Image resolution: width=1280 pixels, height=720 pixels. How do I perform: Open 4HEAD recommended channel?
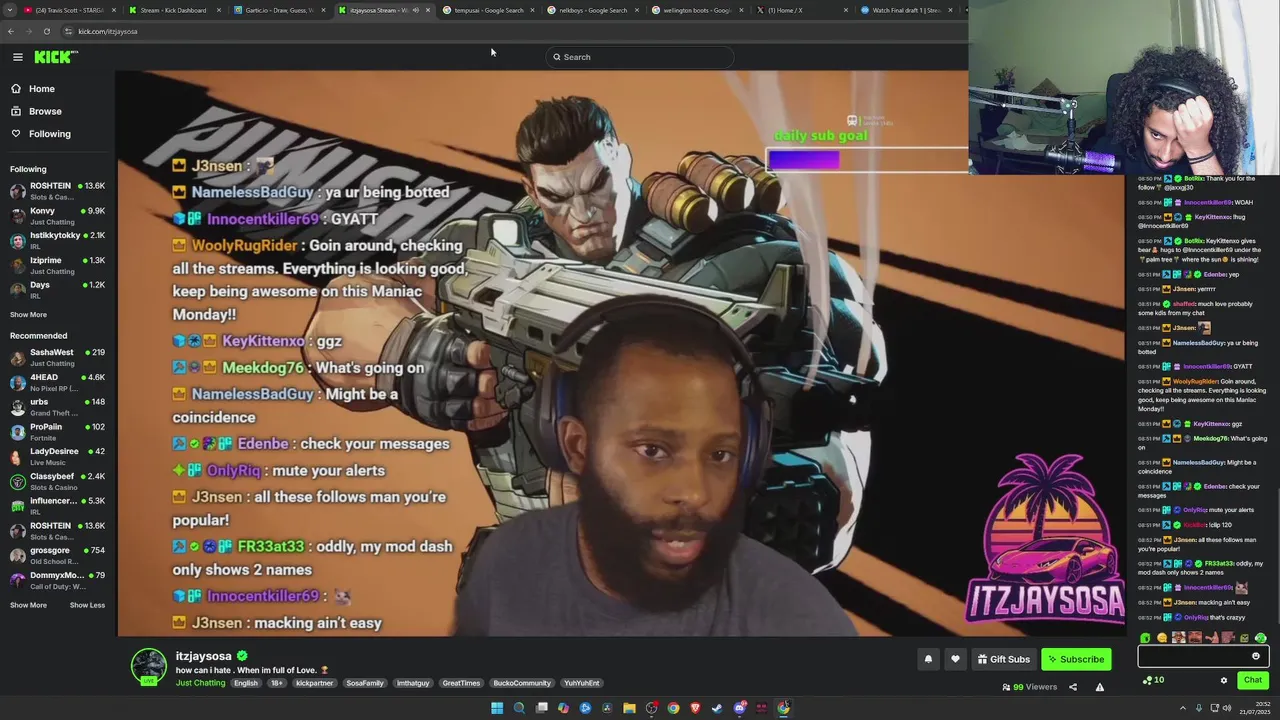(57, 382)
